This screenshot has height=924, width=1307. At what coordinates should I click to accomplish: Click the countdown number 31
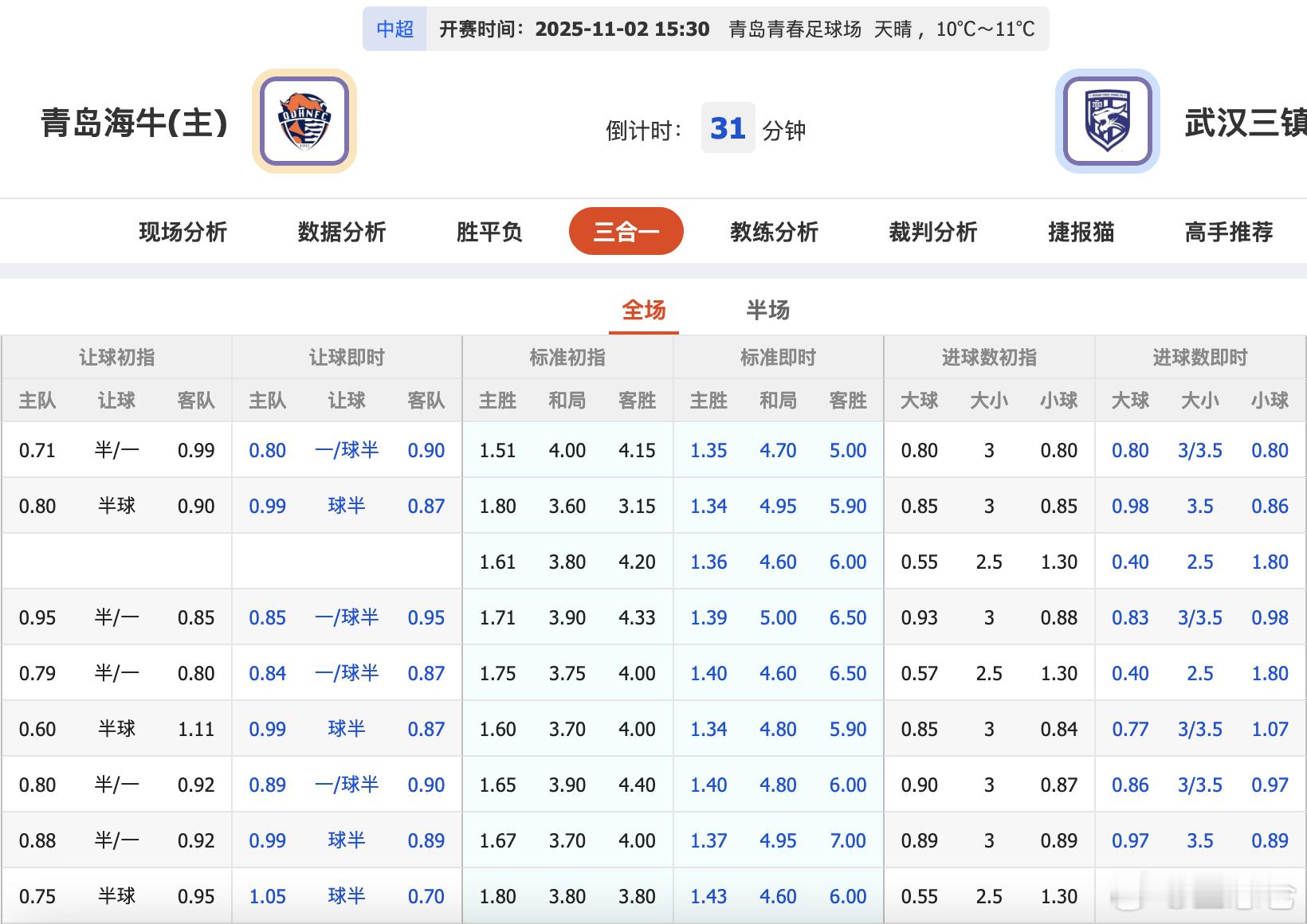point(728,128)
